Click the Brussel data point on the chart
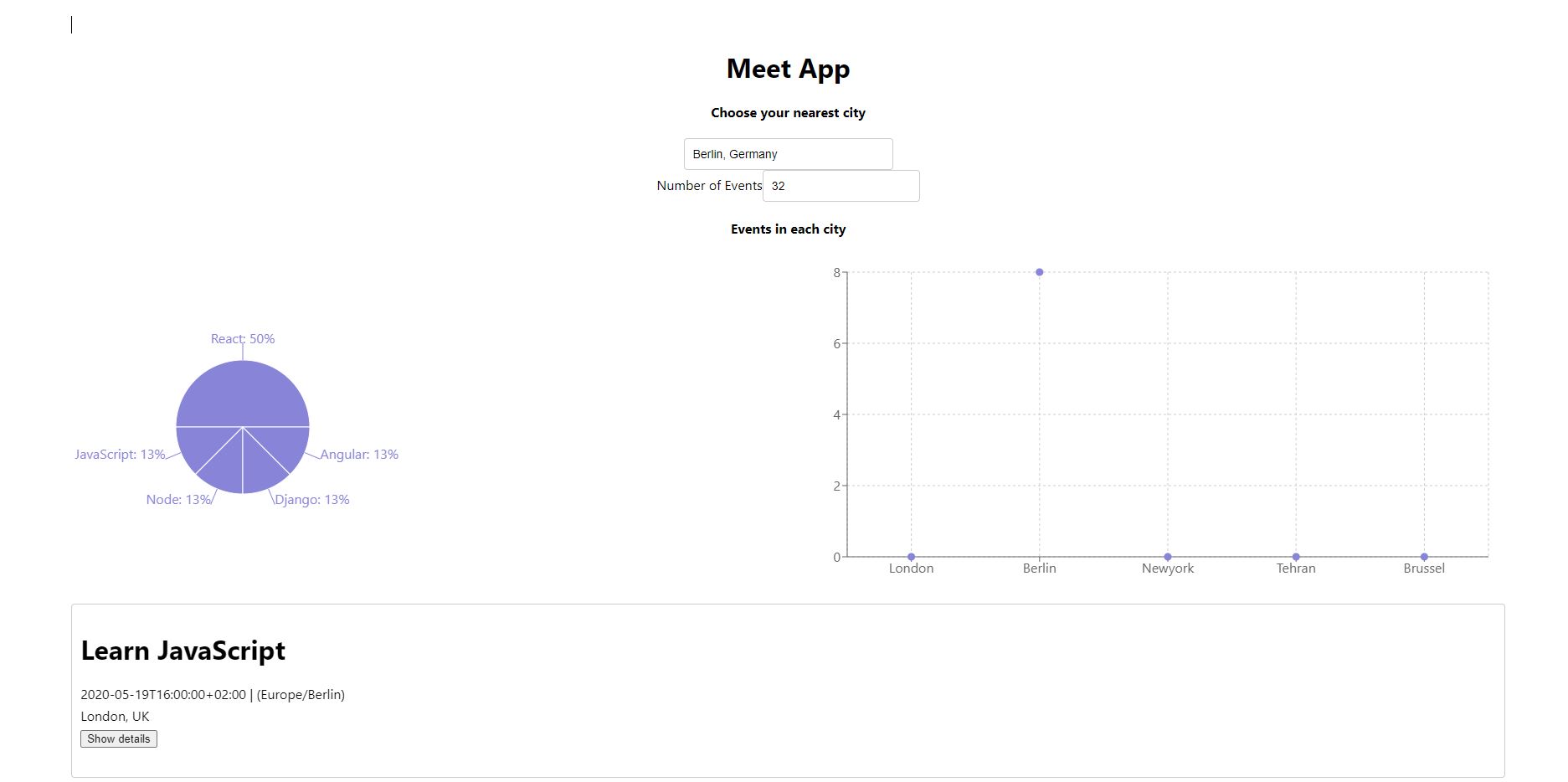This screenshot has height=782, width=1568. click(1423, 556)
